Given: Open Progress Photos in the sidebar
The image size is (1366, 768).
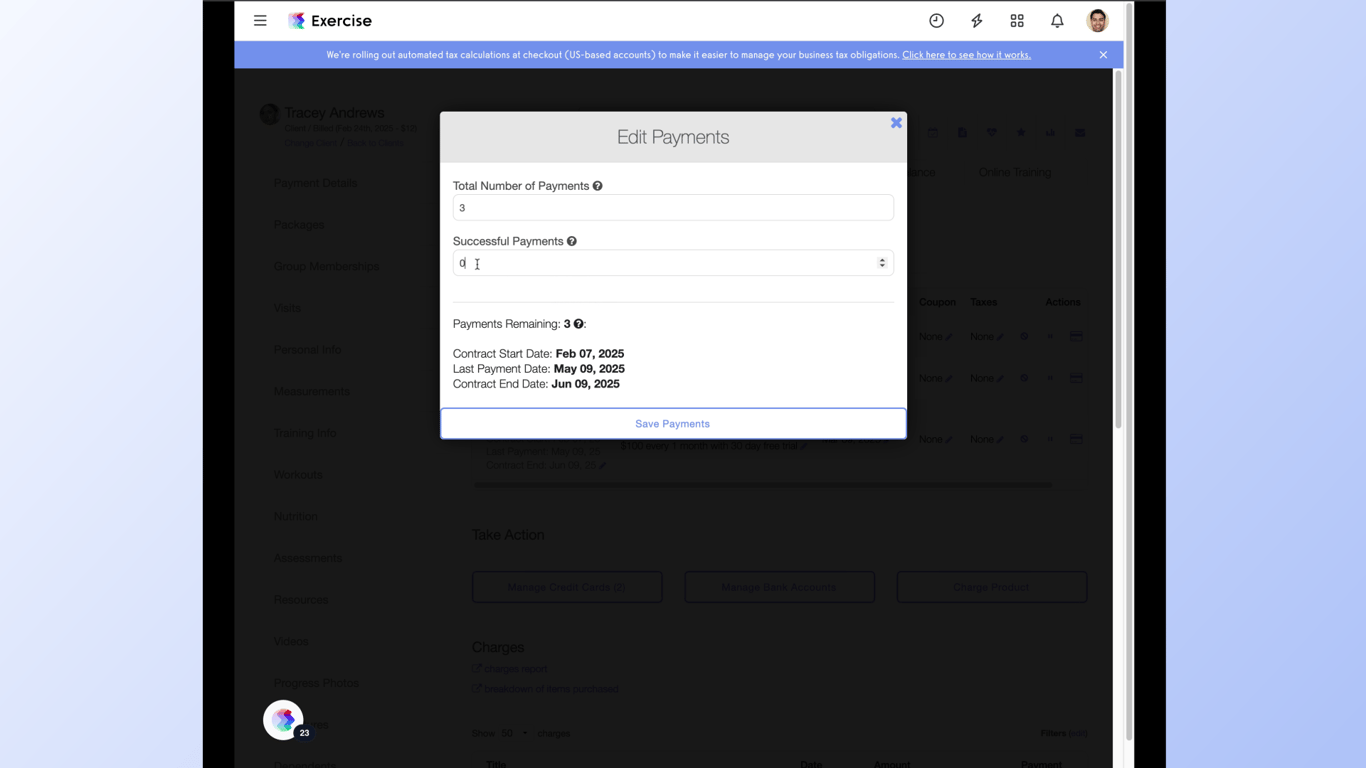Looking at the screenshot, I should point(316,683).
